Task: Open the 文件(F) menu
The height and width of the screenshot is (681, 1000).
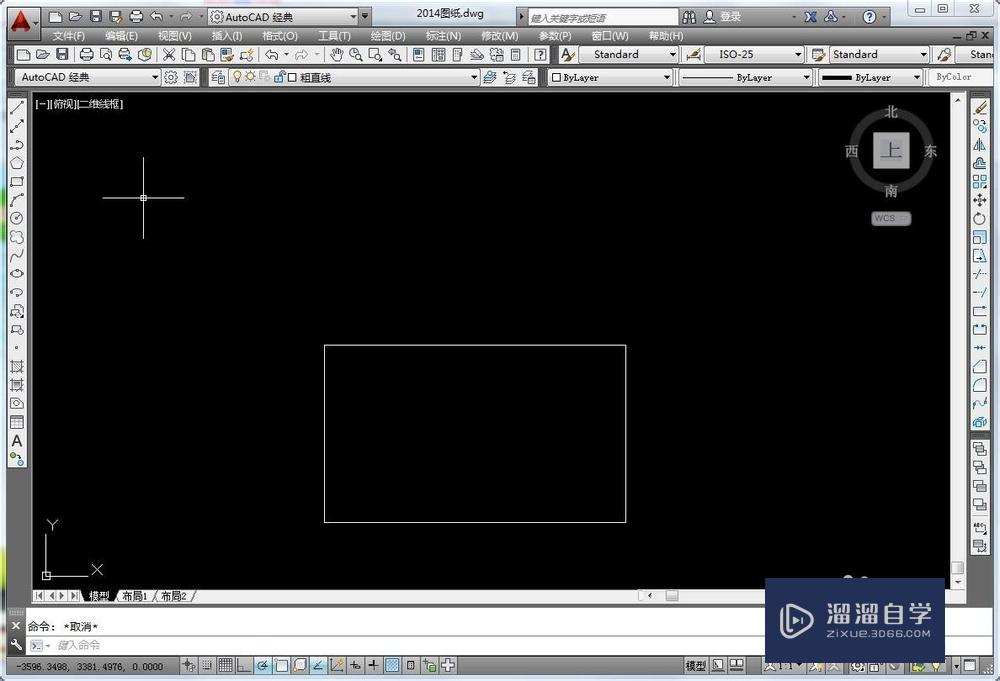Action: pos(68,36)
